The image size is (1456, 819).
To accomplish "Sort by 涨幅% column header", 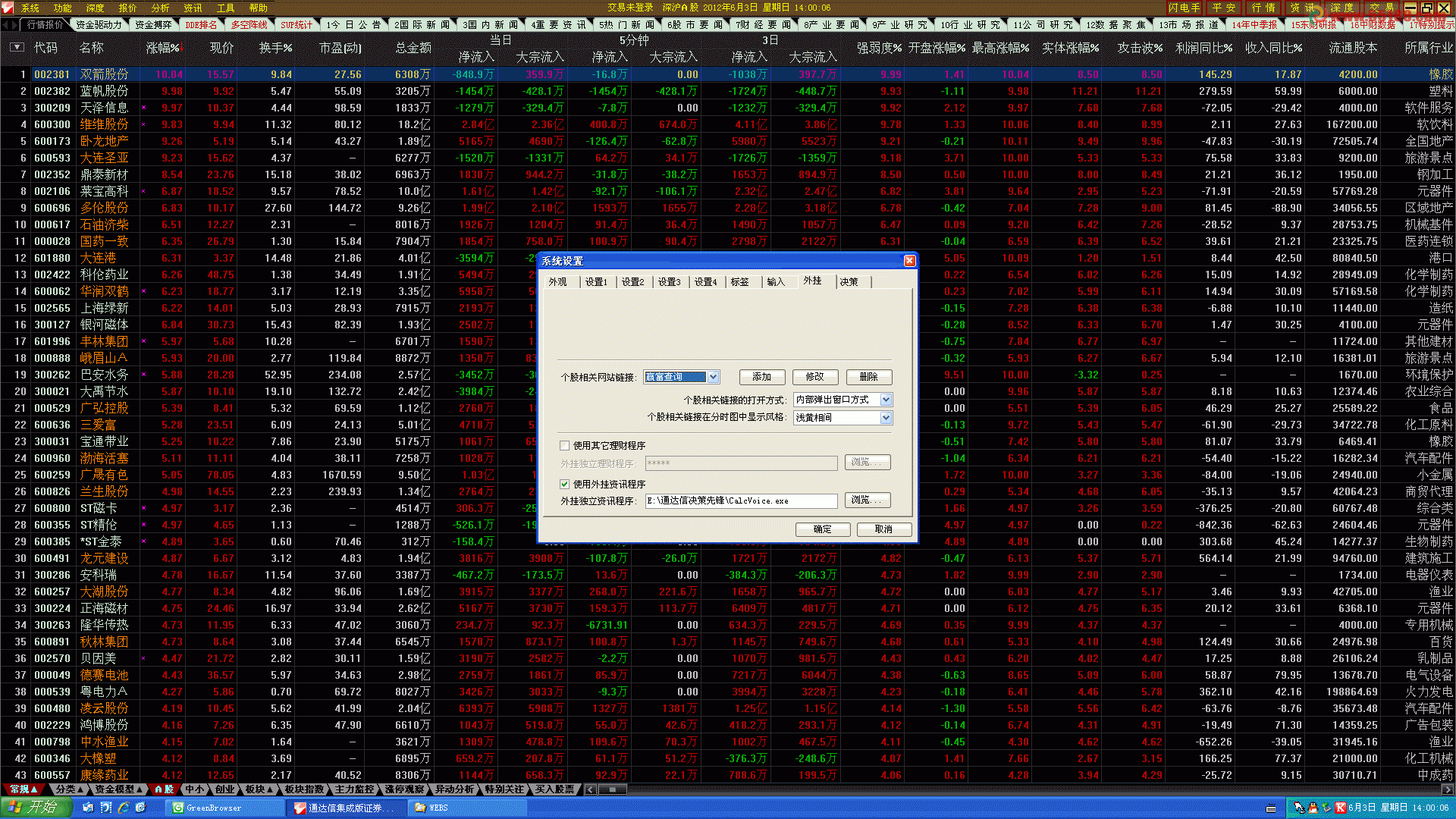I will pos(165,47).
